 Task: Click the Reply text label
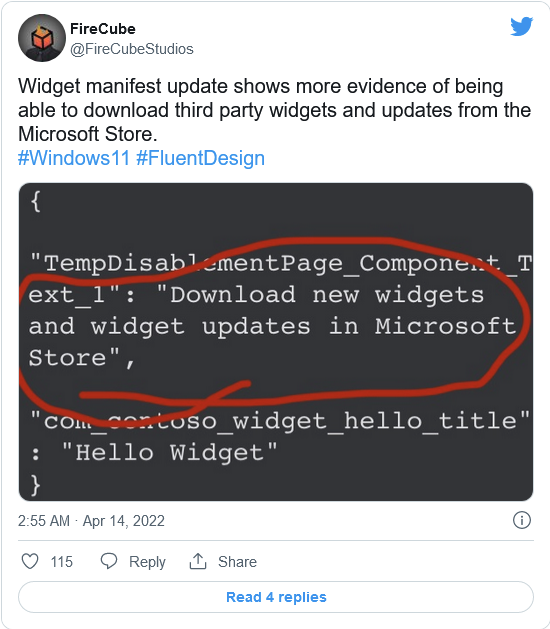(x=147, y=562)
